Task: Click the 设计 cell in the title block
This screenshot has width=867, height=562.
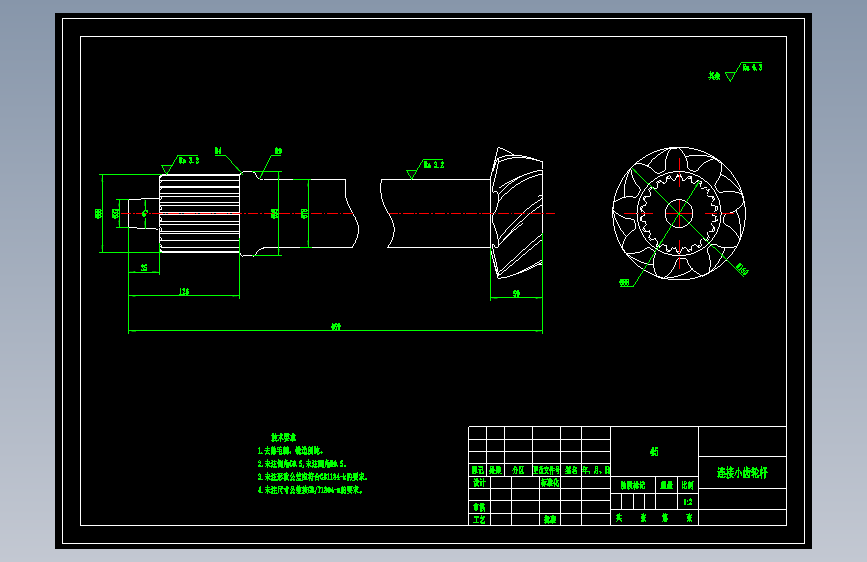Action: pyautogui.click(x=479, y=482)
